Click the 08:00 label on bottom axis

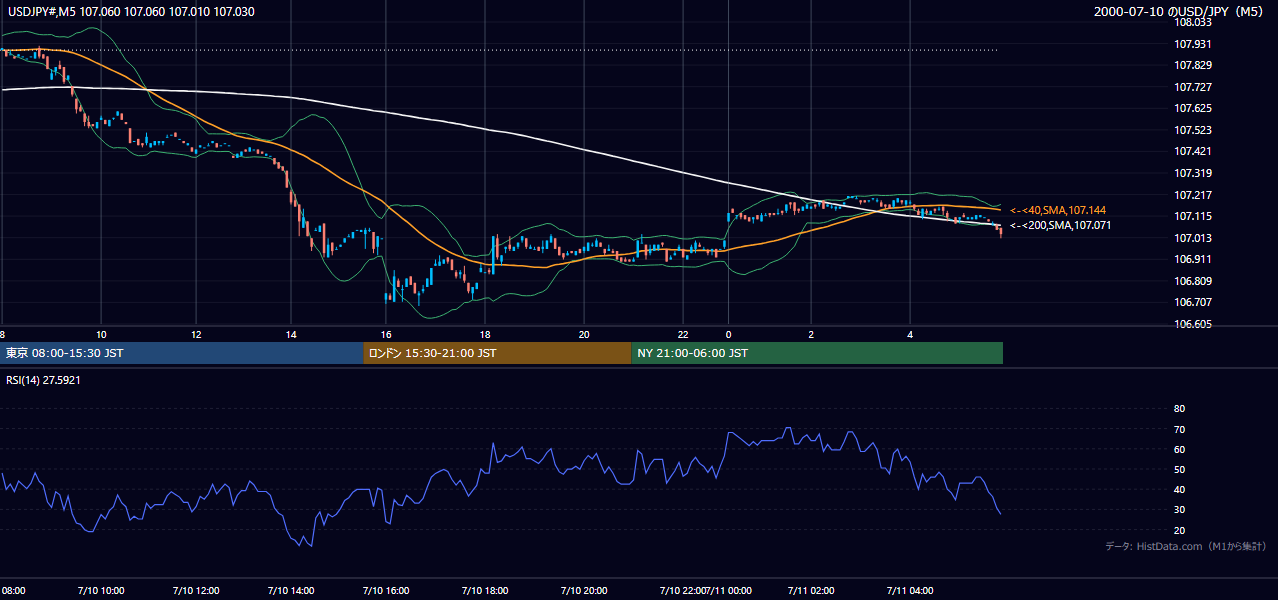pos(13,590)
